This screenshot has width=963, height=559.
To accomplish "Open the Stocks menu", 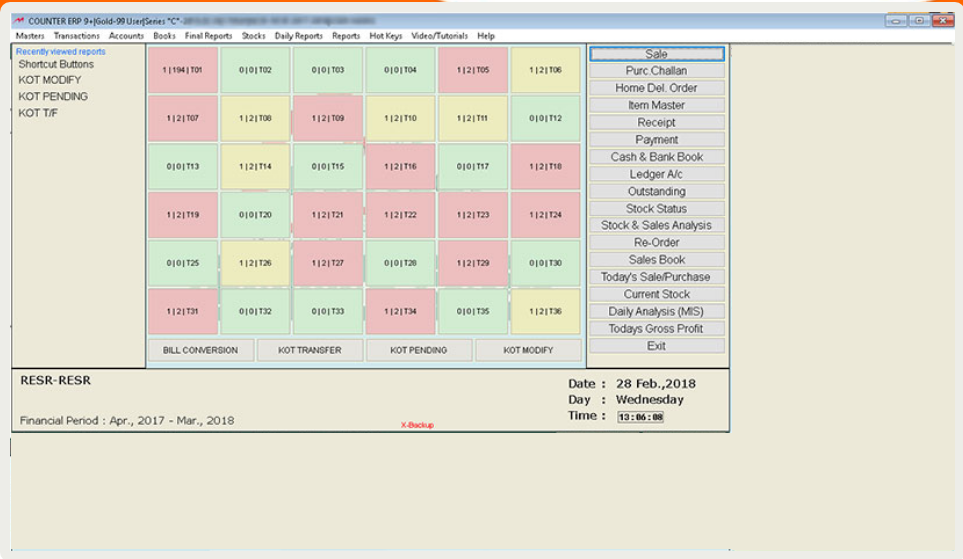I will (x=253, y=36).
